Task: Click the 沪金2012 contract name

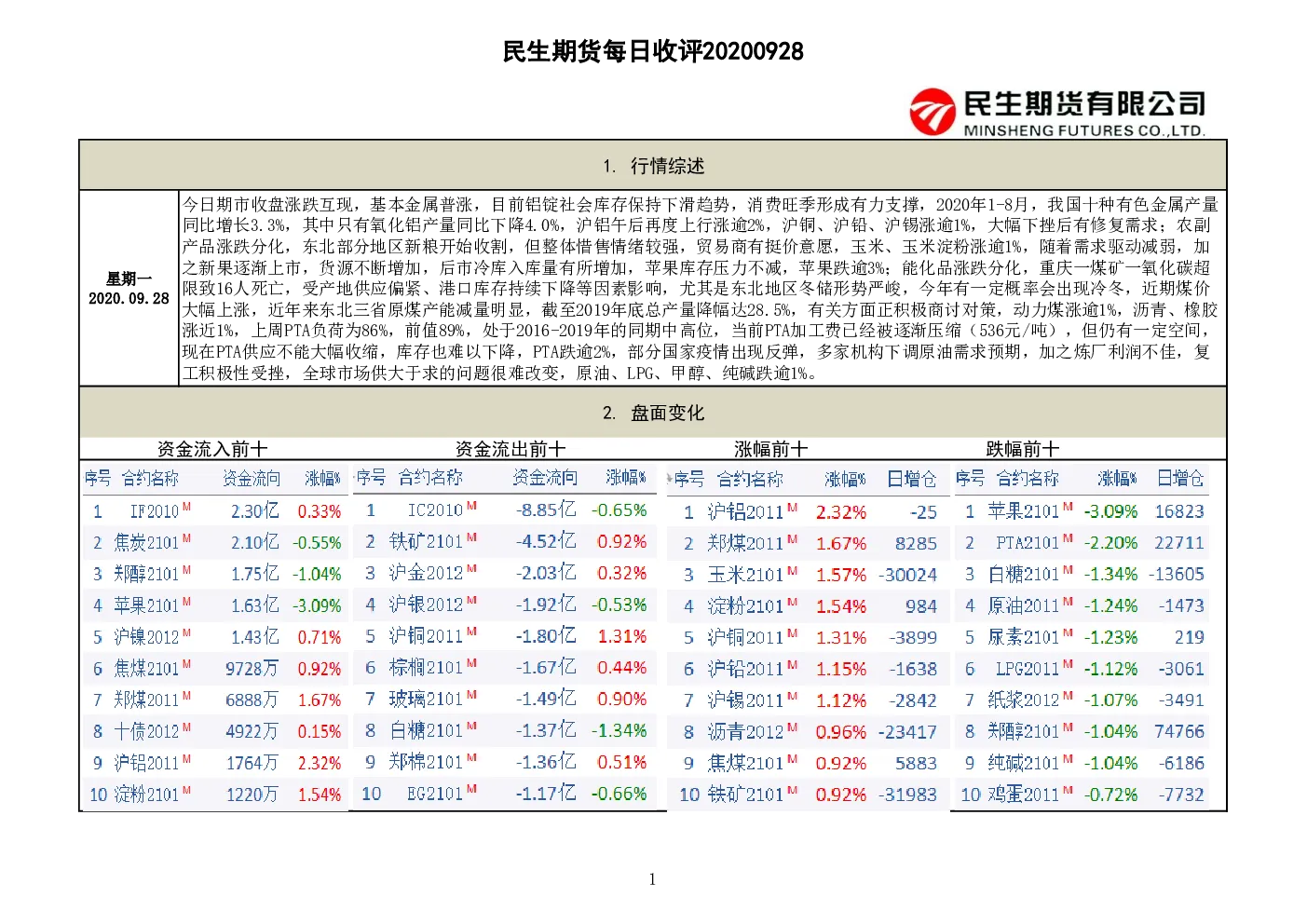Action: [x=426, y=573]
